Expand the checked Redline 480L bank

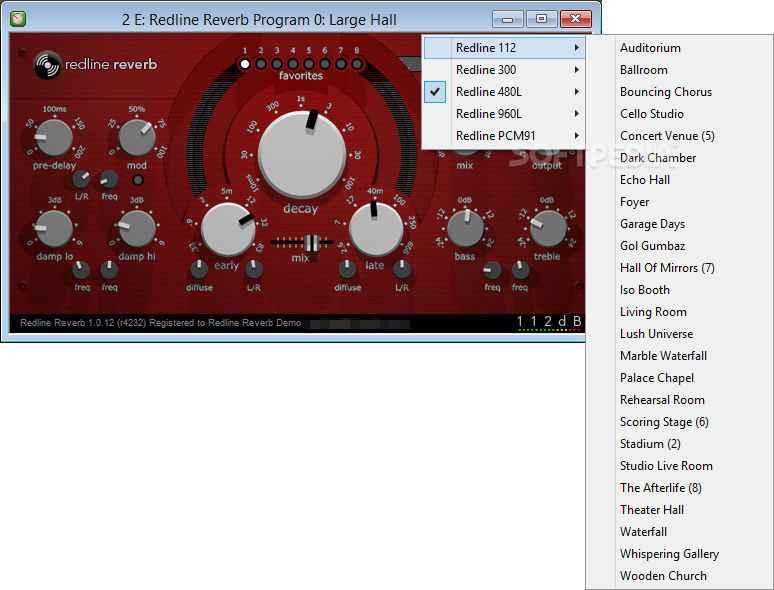point(503,92)
